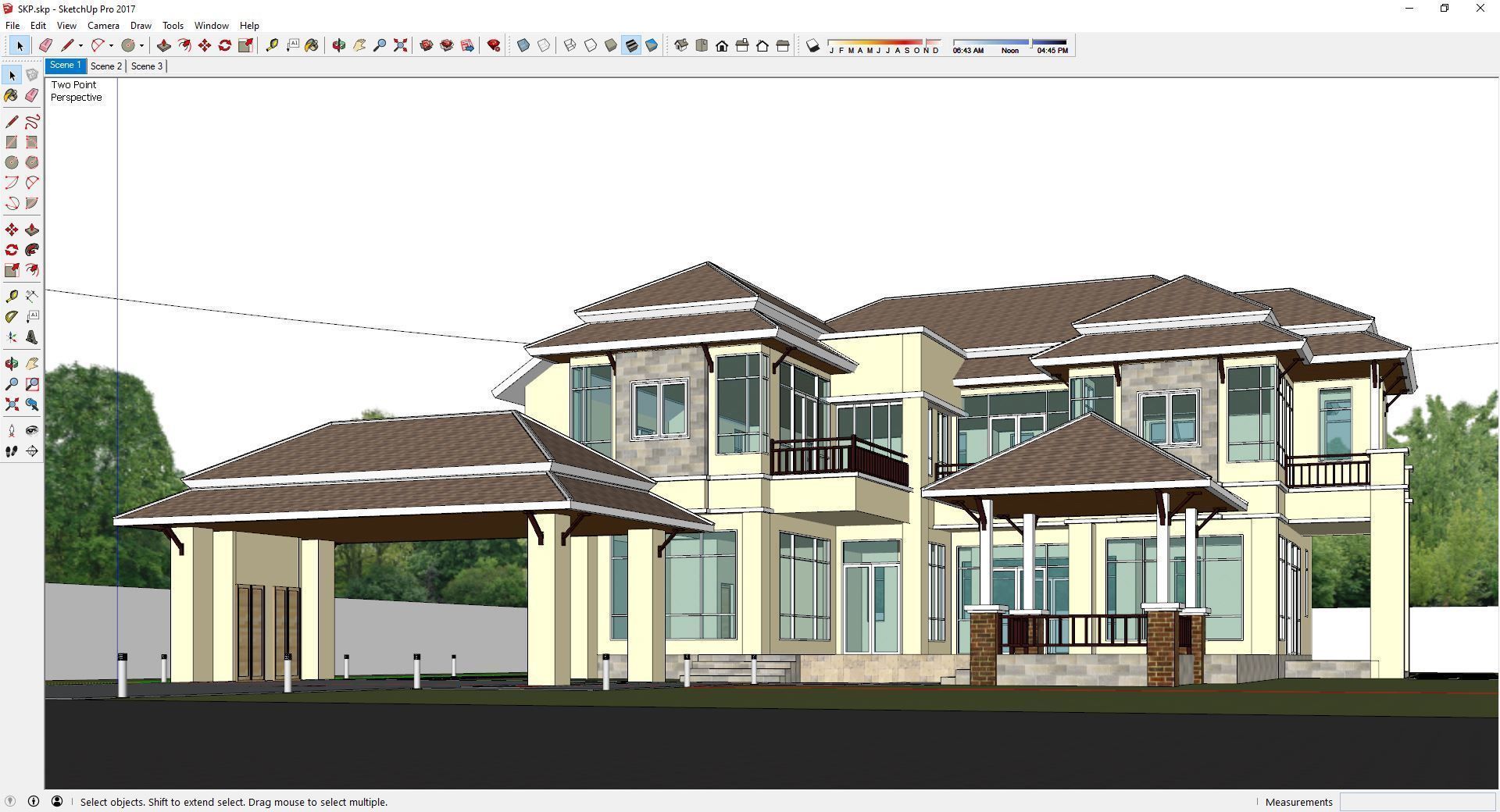Open the Camera menu
Viewport: 1500px width, 812px height.
pos(103,26)
